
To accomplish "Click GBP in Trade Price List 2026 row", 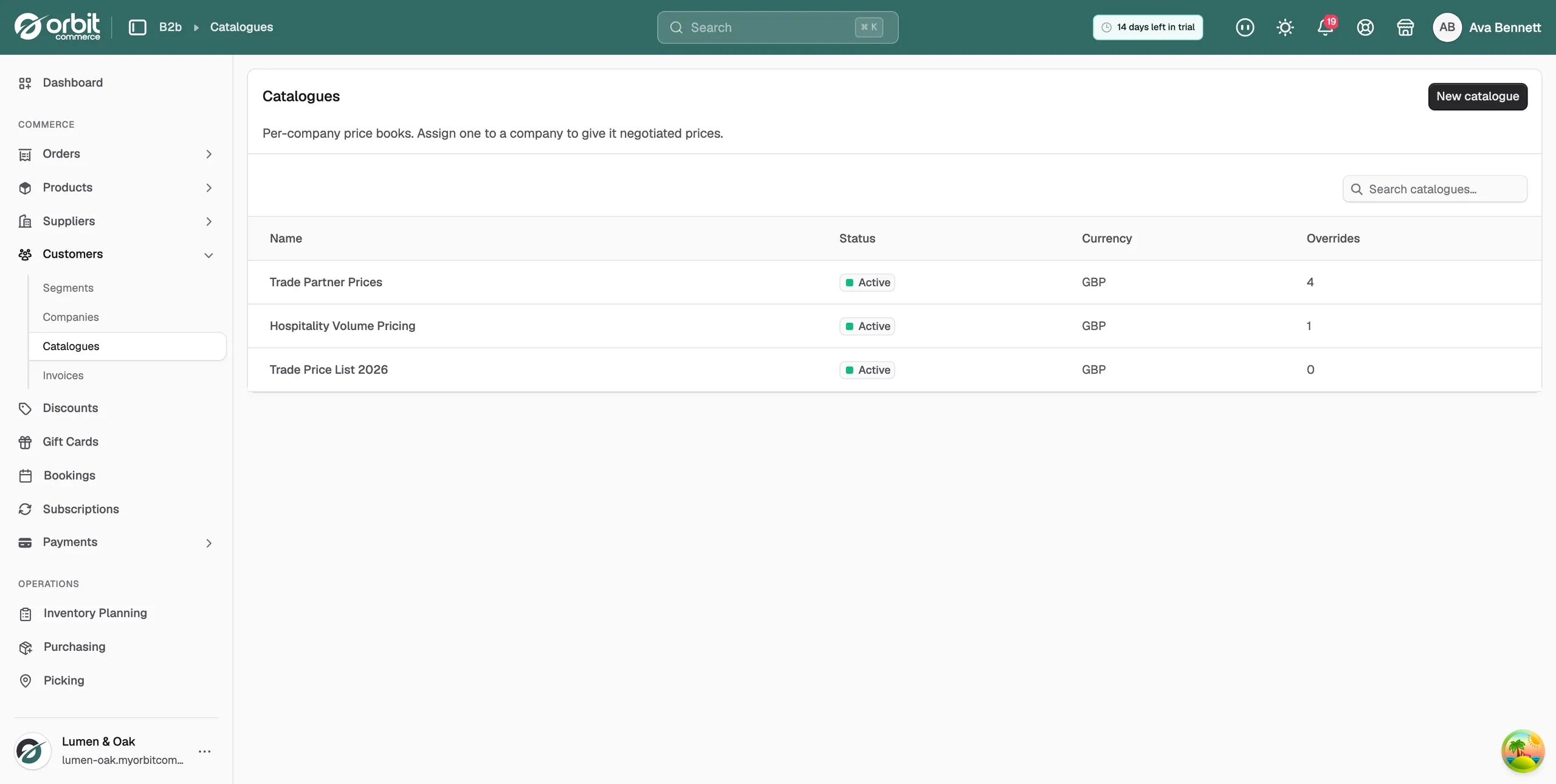I will point(1093,370).
